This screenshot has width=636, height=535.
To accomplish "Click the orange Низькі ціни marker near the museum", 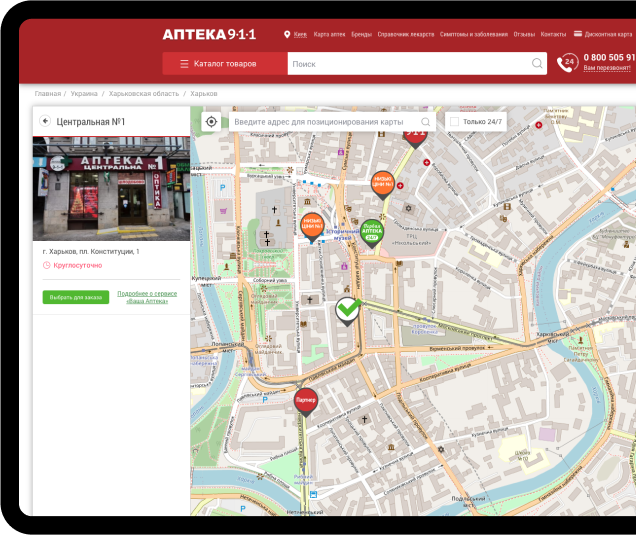I will 312,227.
